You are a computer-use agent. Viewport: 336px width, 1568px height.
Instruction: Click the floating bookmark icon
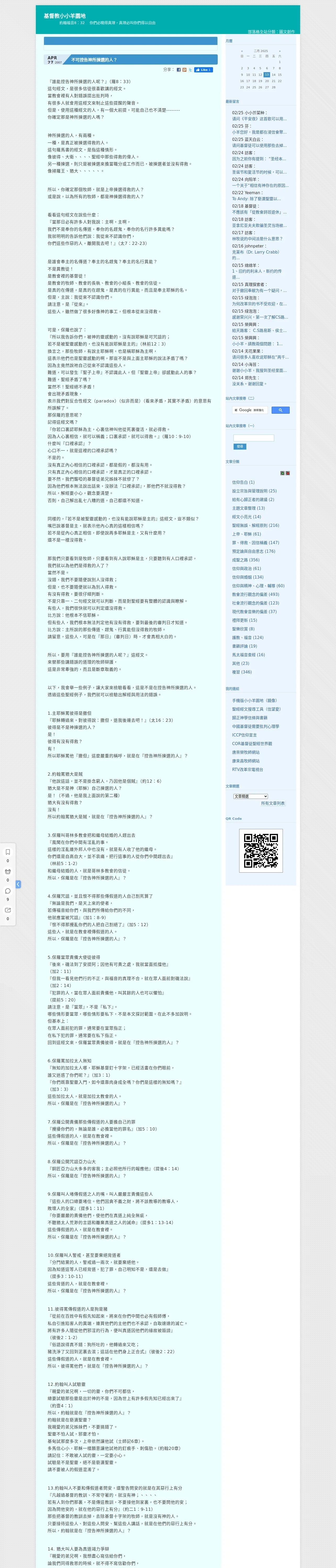8,852
